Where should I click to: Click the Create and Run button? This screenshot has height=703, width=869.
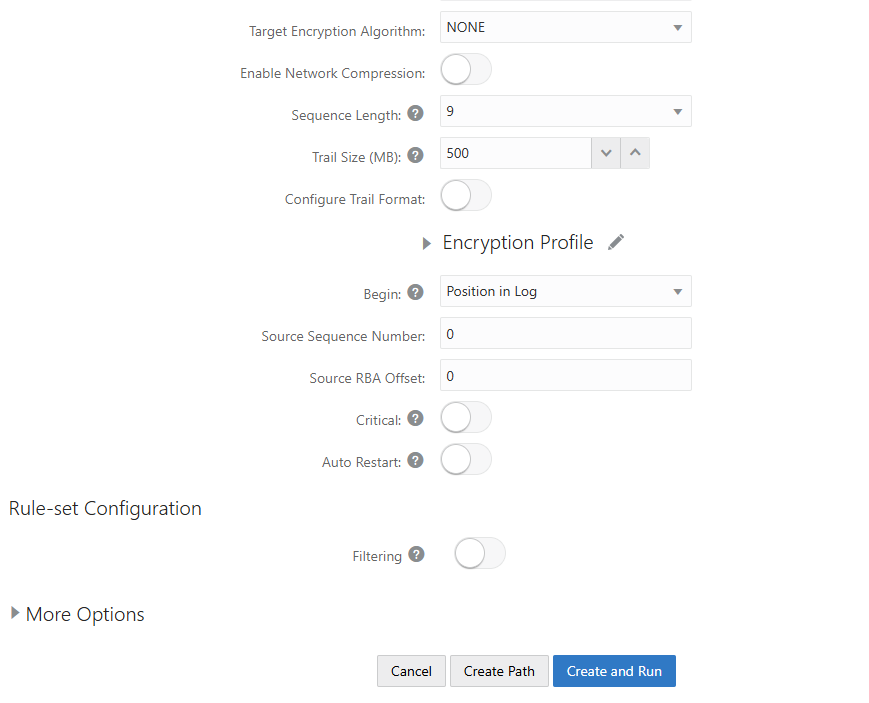point(614,671)
